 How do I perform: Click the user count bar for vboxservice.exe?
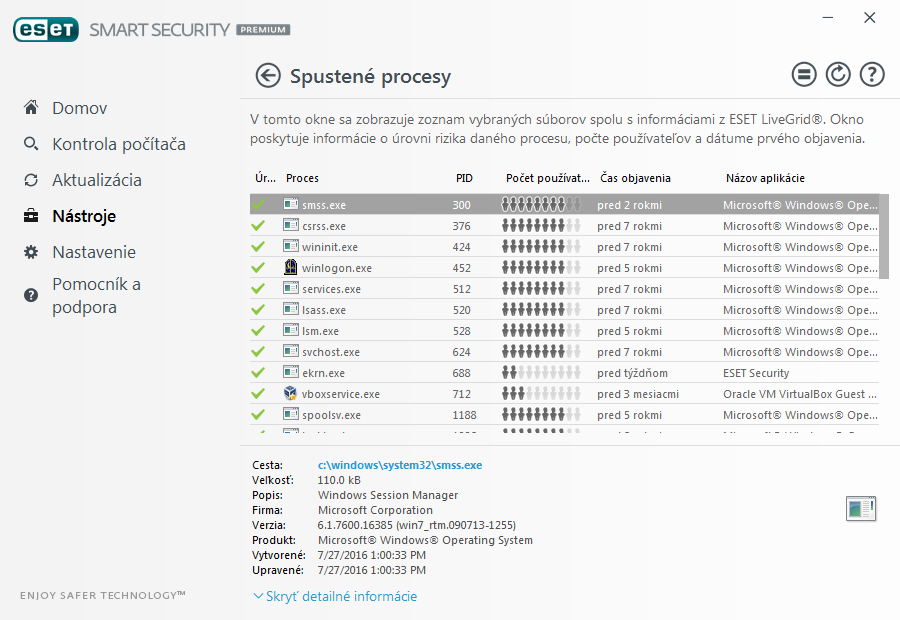coord(541,394)
